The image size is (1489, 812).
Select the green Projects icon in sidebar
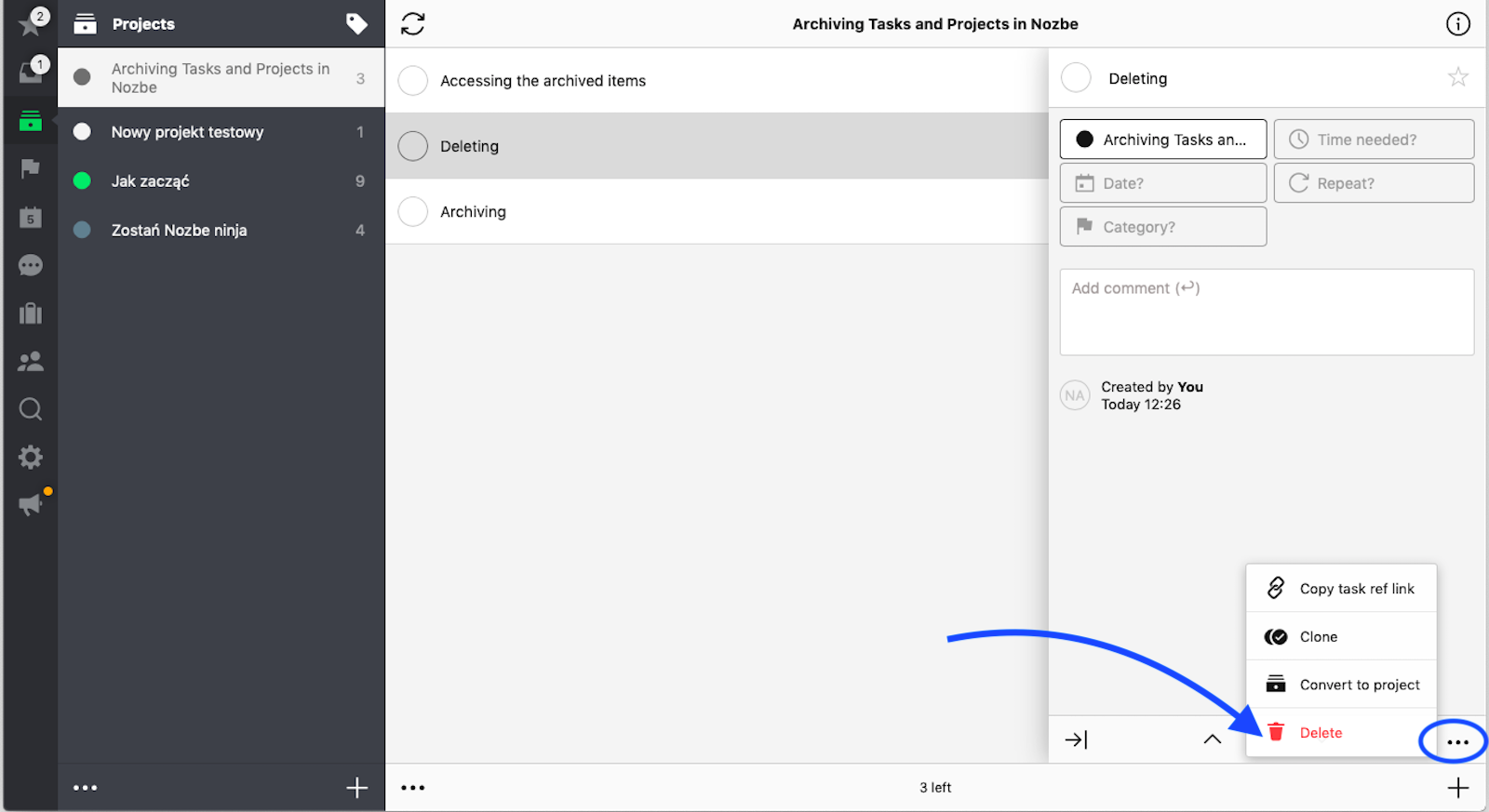31,121
